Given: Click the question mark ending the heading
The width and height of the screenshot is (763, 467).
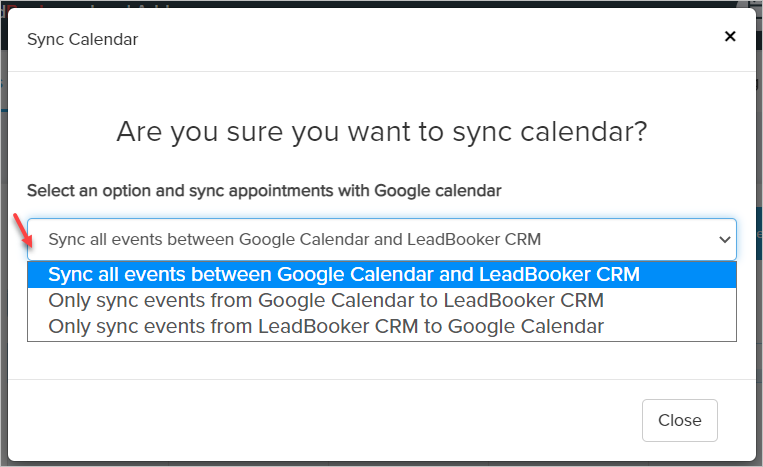Looking at the screenshot, I should 640,131.
